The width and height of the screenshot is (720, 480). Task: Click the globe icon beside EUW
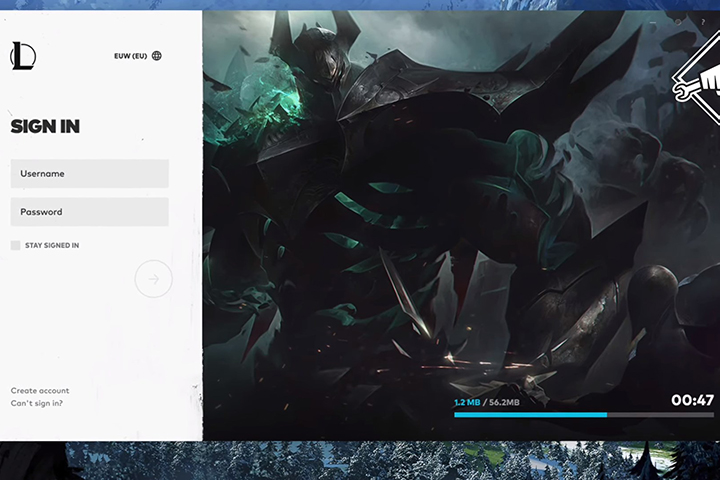tap(157, 56)
